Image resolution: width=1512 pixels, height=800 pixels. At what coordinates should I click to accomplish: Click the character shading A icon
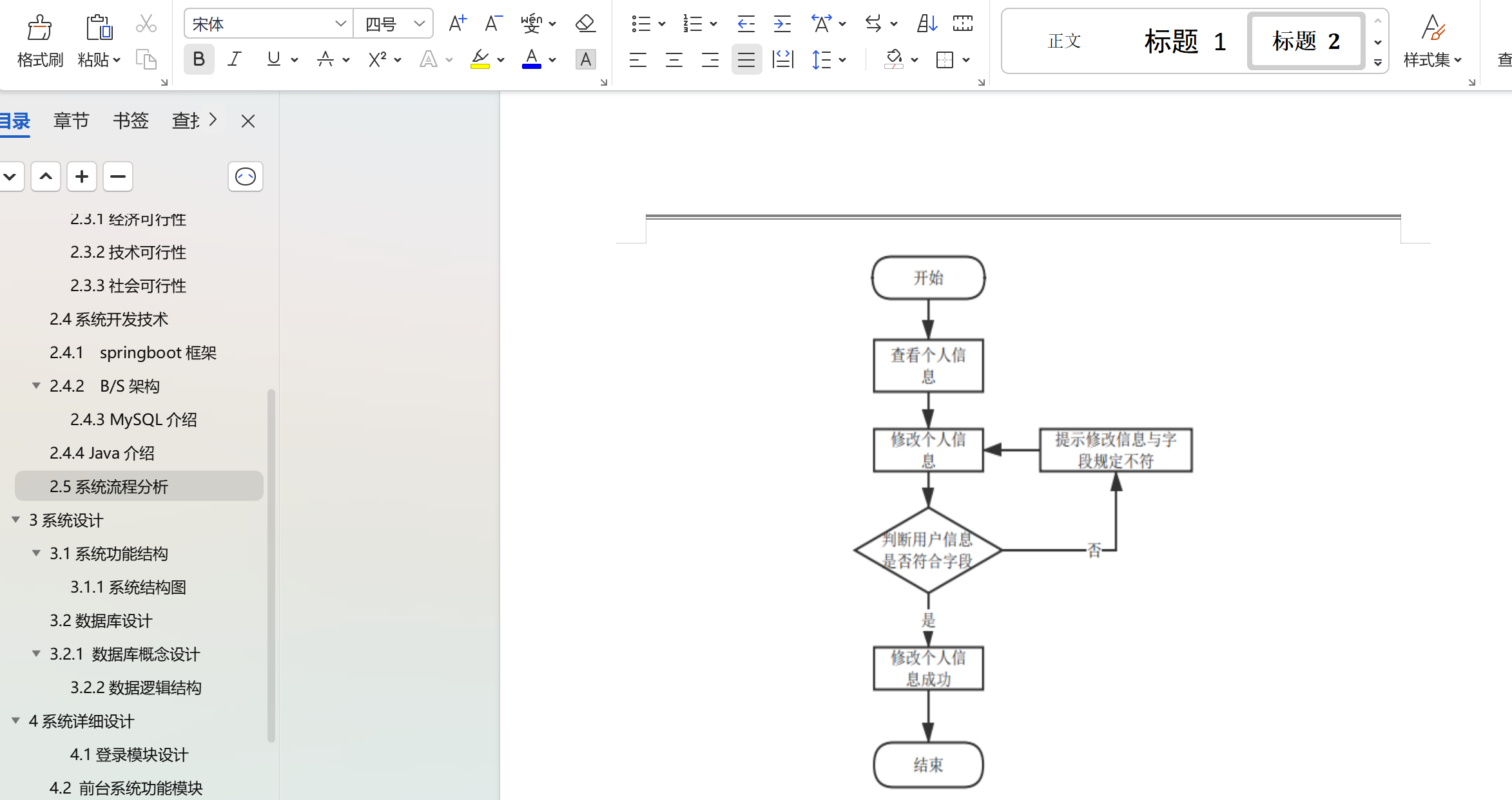coord(585,59)
